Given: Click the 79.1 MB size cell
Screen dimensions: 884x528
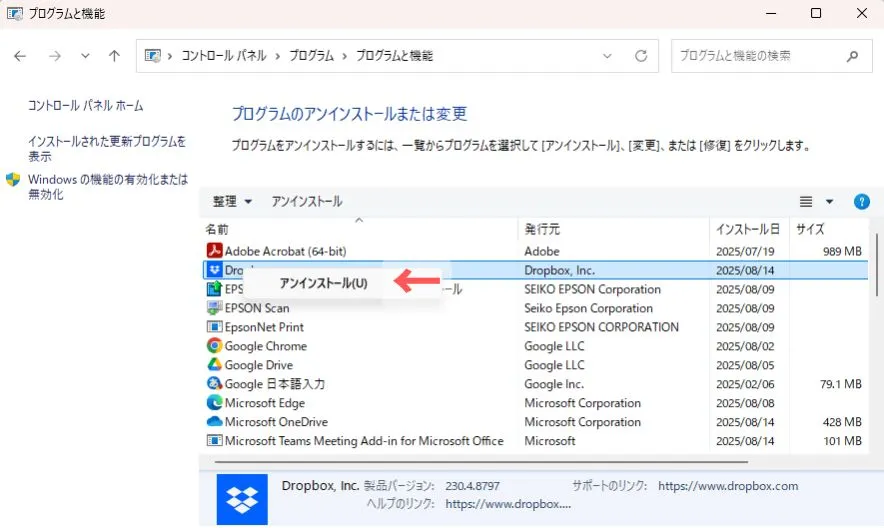Looking at the screenshot, I should [841, 384].
